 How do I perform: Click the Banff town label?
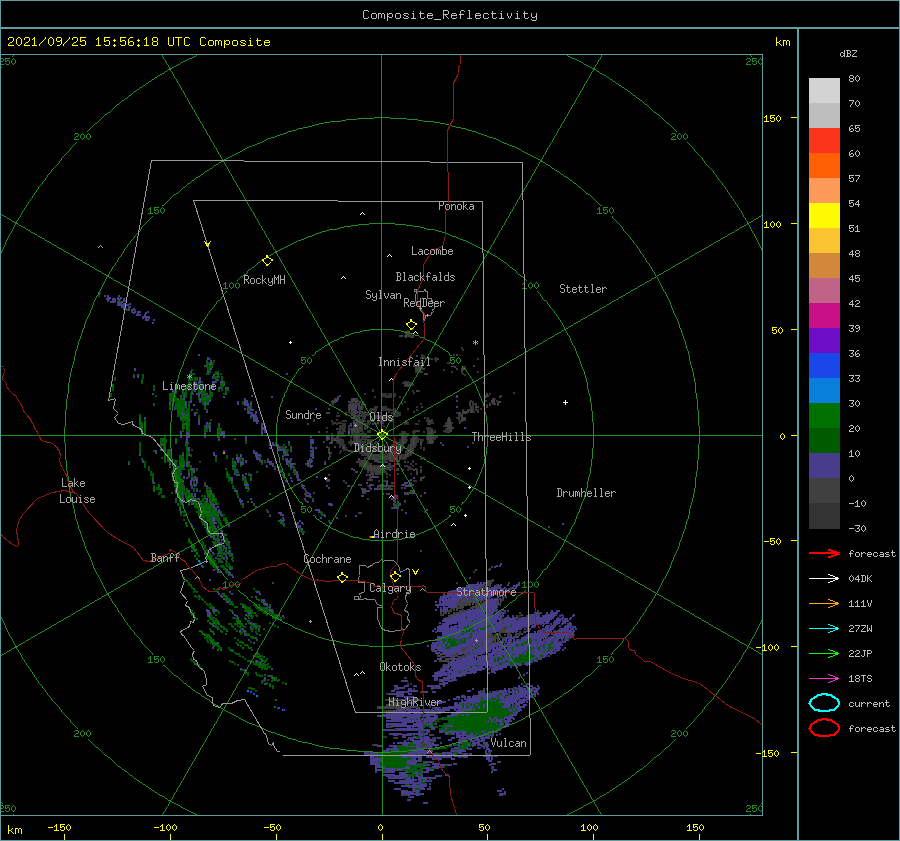(x=165, y=557)
